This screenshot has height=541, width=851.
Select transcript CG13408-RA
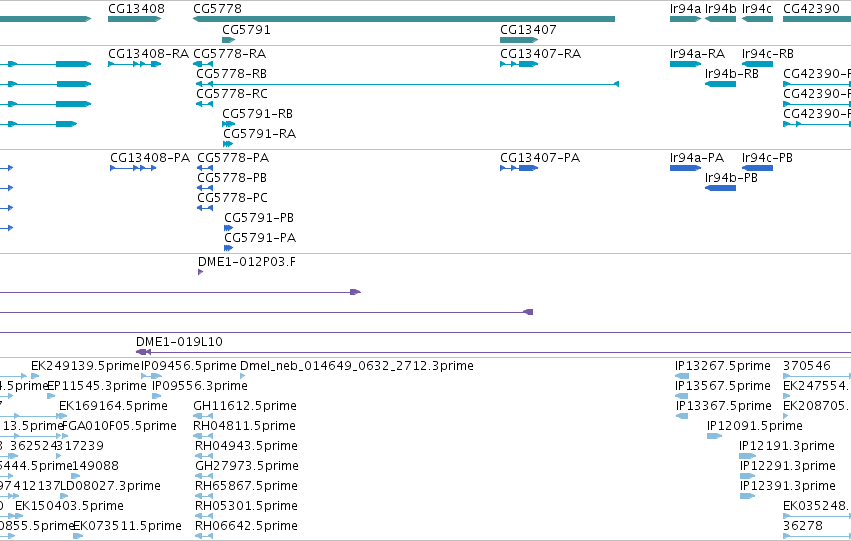click(x=135, y=64)
